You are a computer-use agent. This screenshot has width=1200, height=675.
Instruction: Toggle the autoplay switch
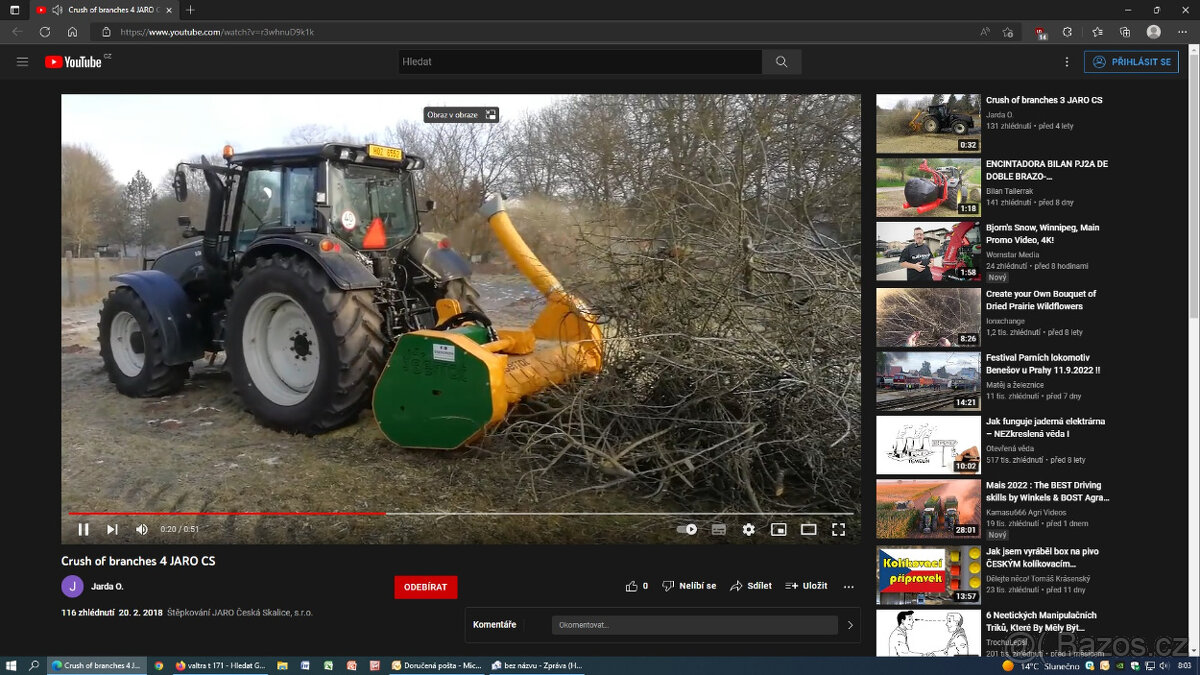[687, 530]
